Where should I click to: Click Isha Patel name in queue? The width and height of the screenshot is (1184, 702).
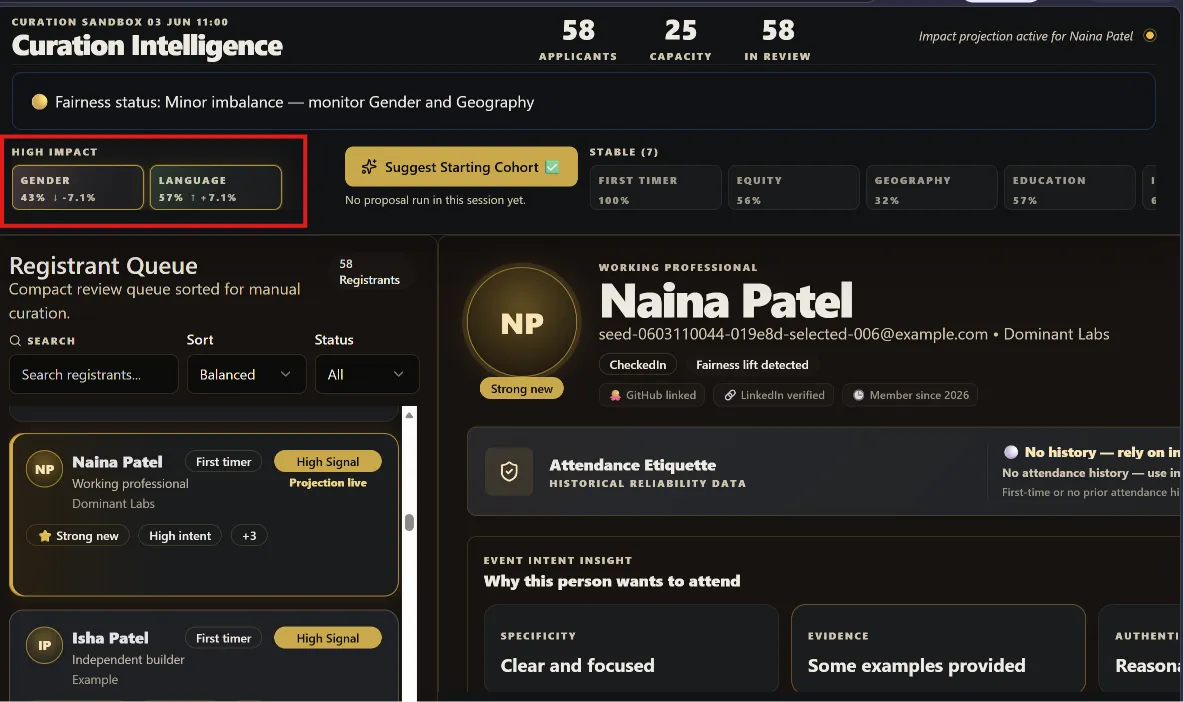coord(110,638)
